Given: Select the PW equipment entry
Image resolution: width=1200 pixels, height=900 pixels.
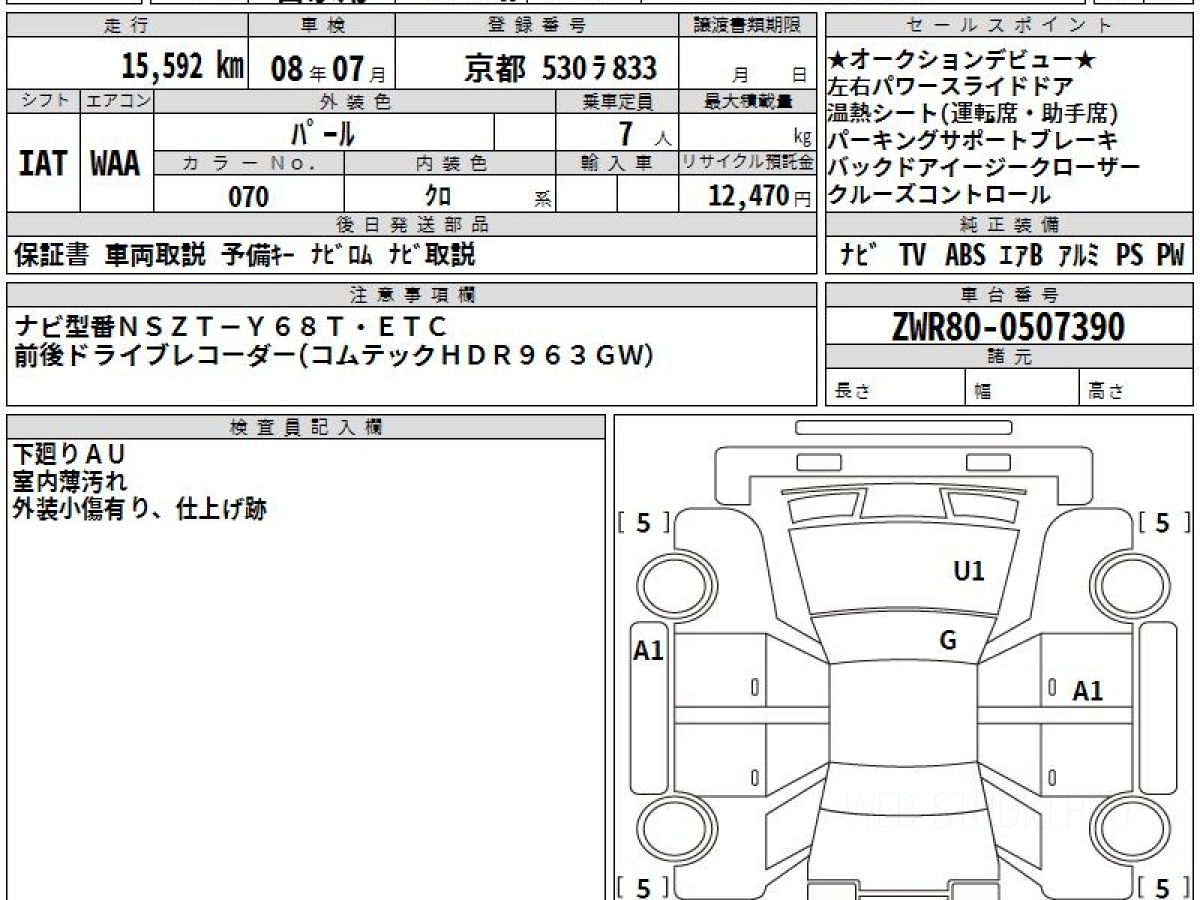Looking at the screenshot, I should pos(1170,255).
